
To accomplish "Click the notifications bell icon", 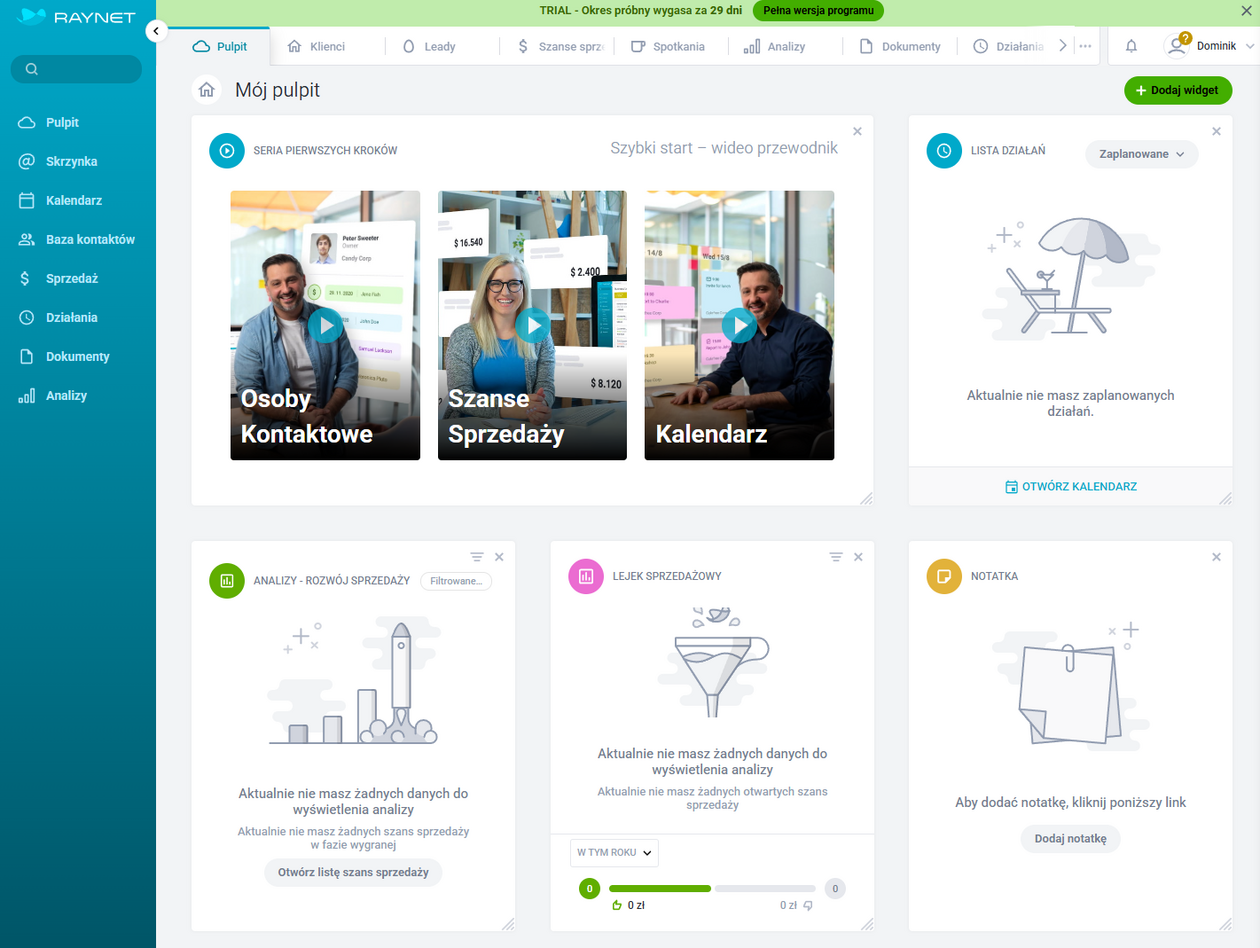I will [1131, 46].
